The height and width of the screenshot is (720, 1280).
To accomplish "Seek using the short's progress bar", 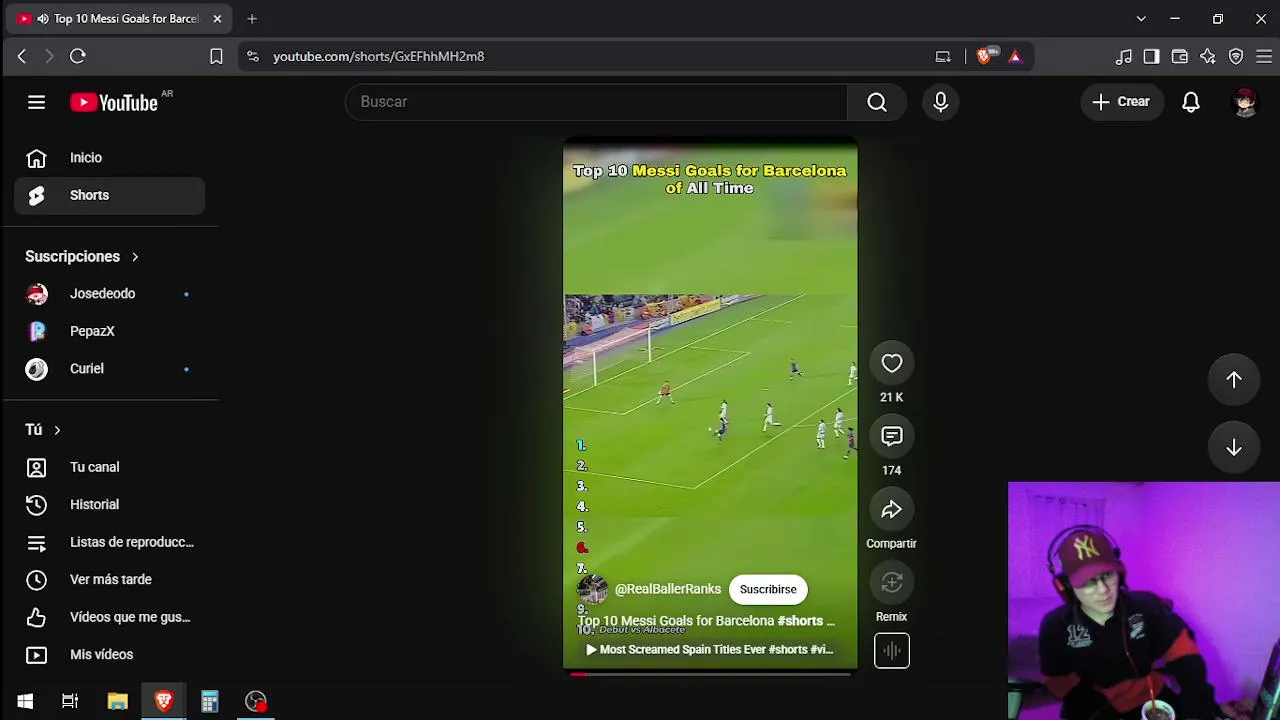I will click(710, 674).
